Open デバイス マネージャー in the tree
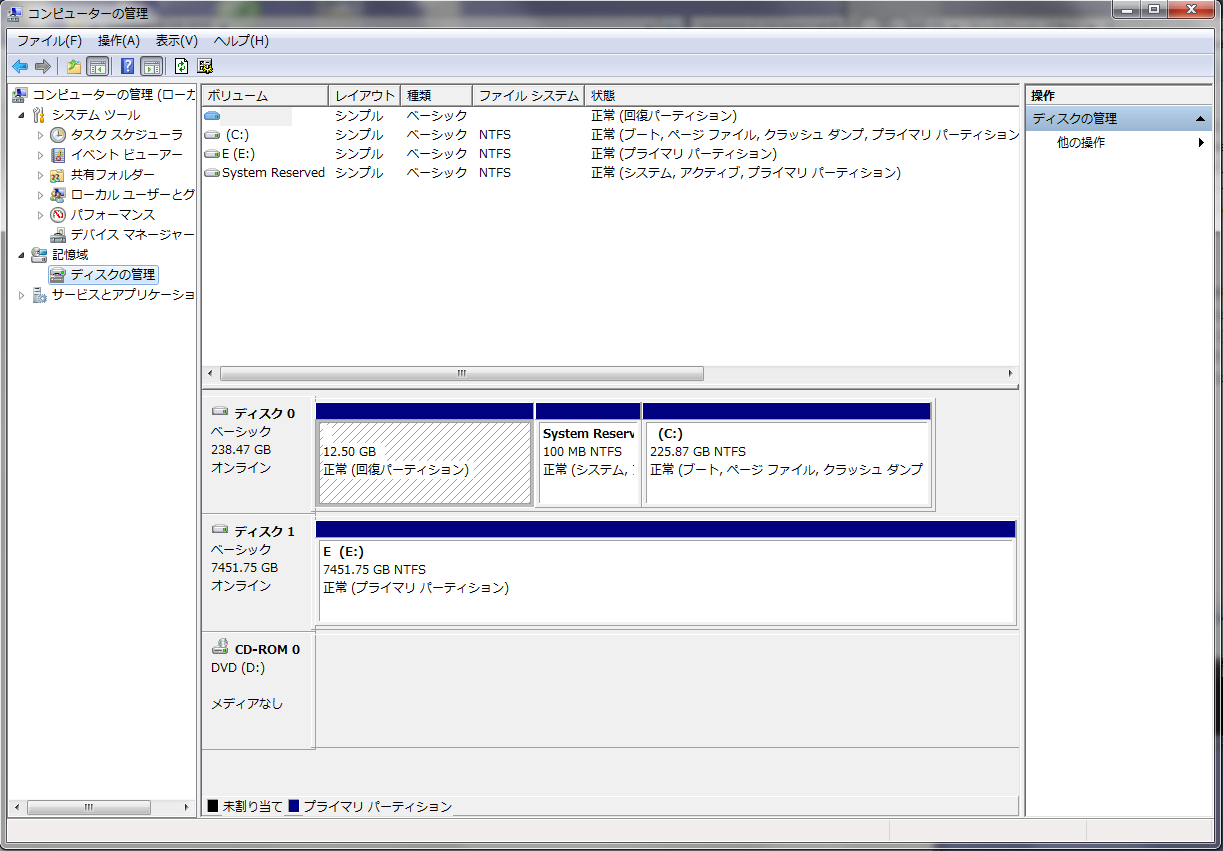Image resolution: width=1223 pixels, height=851 pixels. click(131, 234)
